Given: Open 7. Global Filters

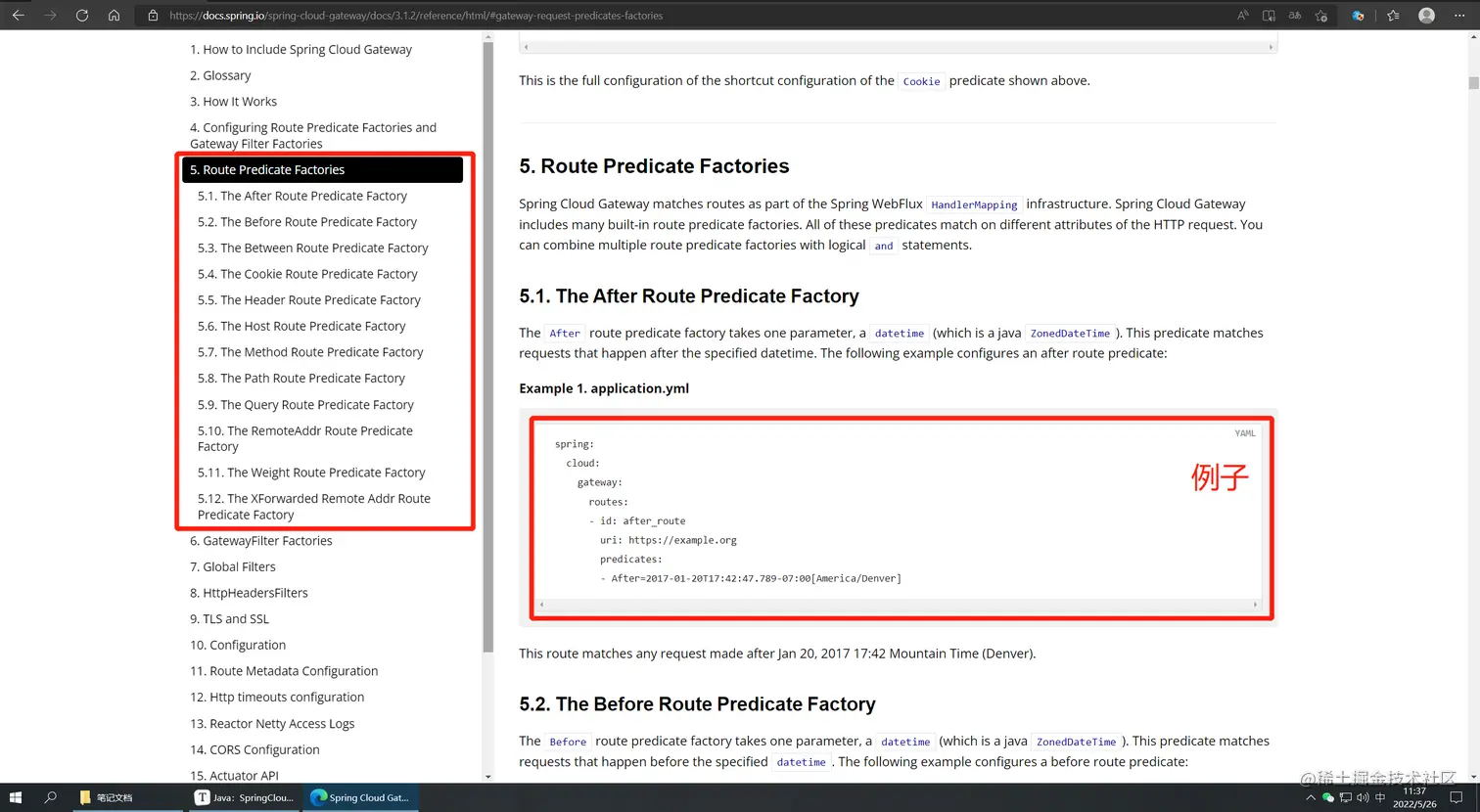Looking at the screenshot, I should tap(233, 567).
